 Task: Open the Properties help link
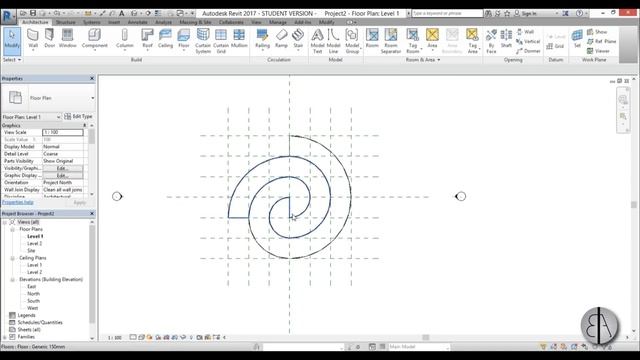coord(18,202)
